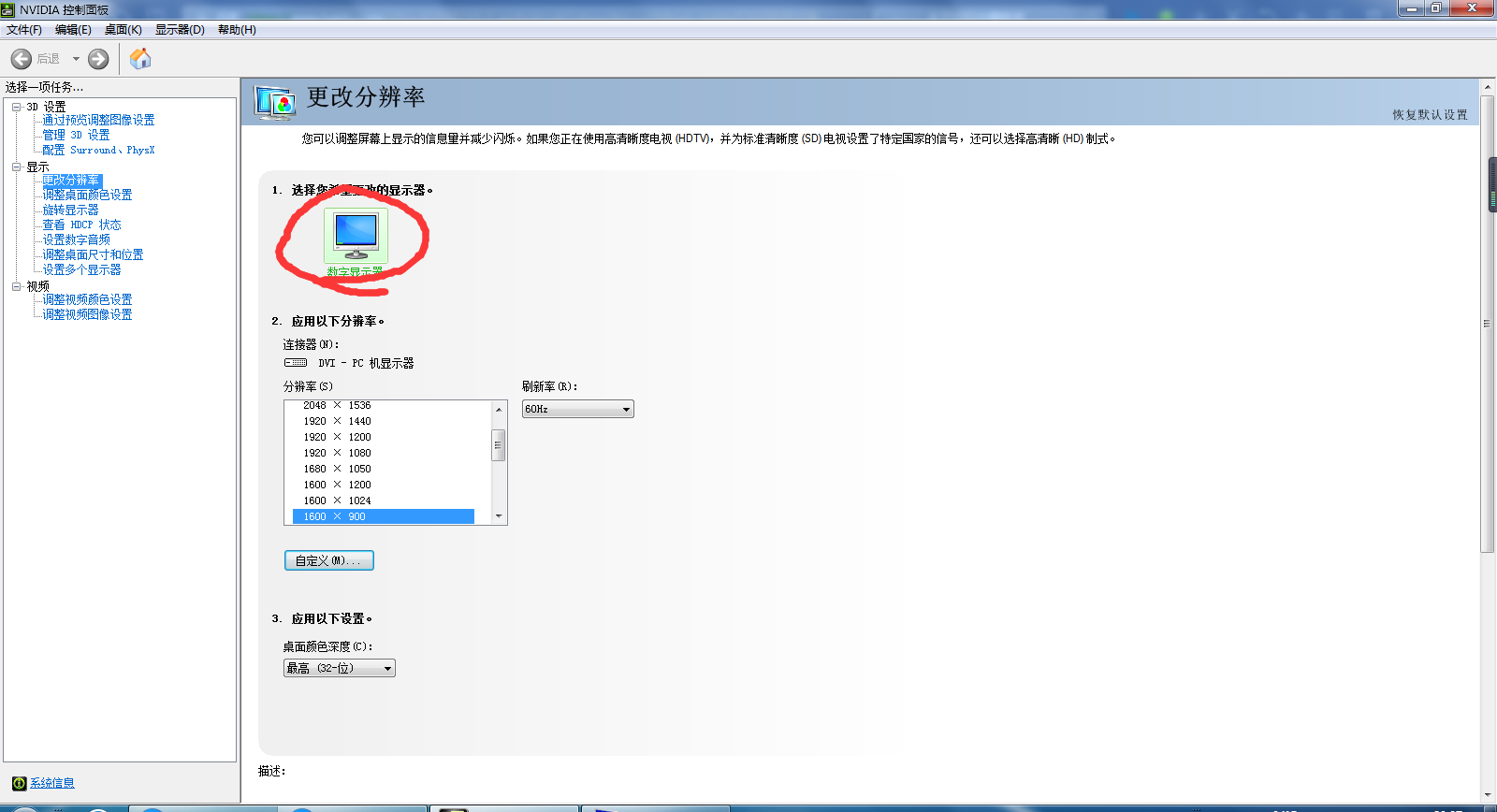
Task: Click the System Information icon
Action: [19, 783]
